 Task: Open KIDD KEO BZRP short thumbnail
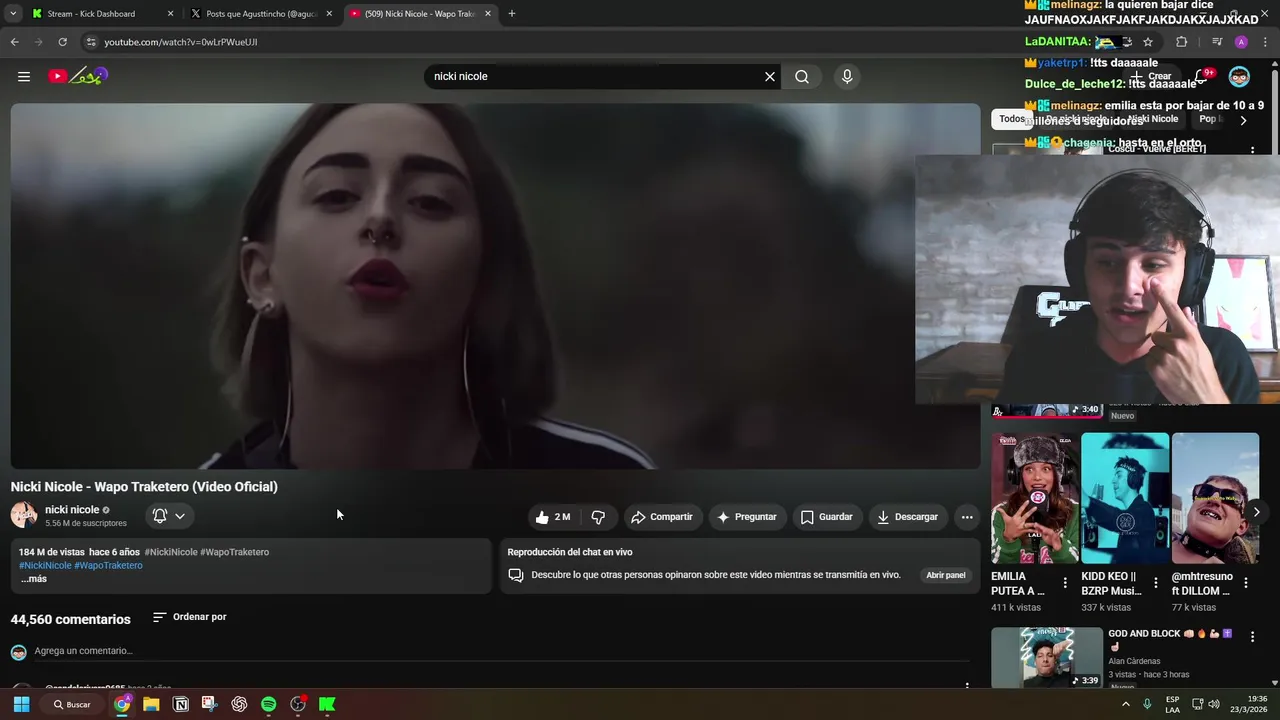[x=1125, y=498]
